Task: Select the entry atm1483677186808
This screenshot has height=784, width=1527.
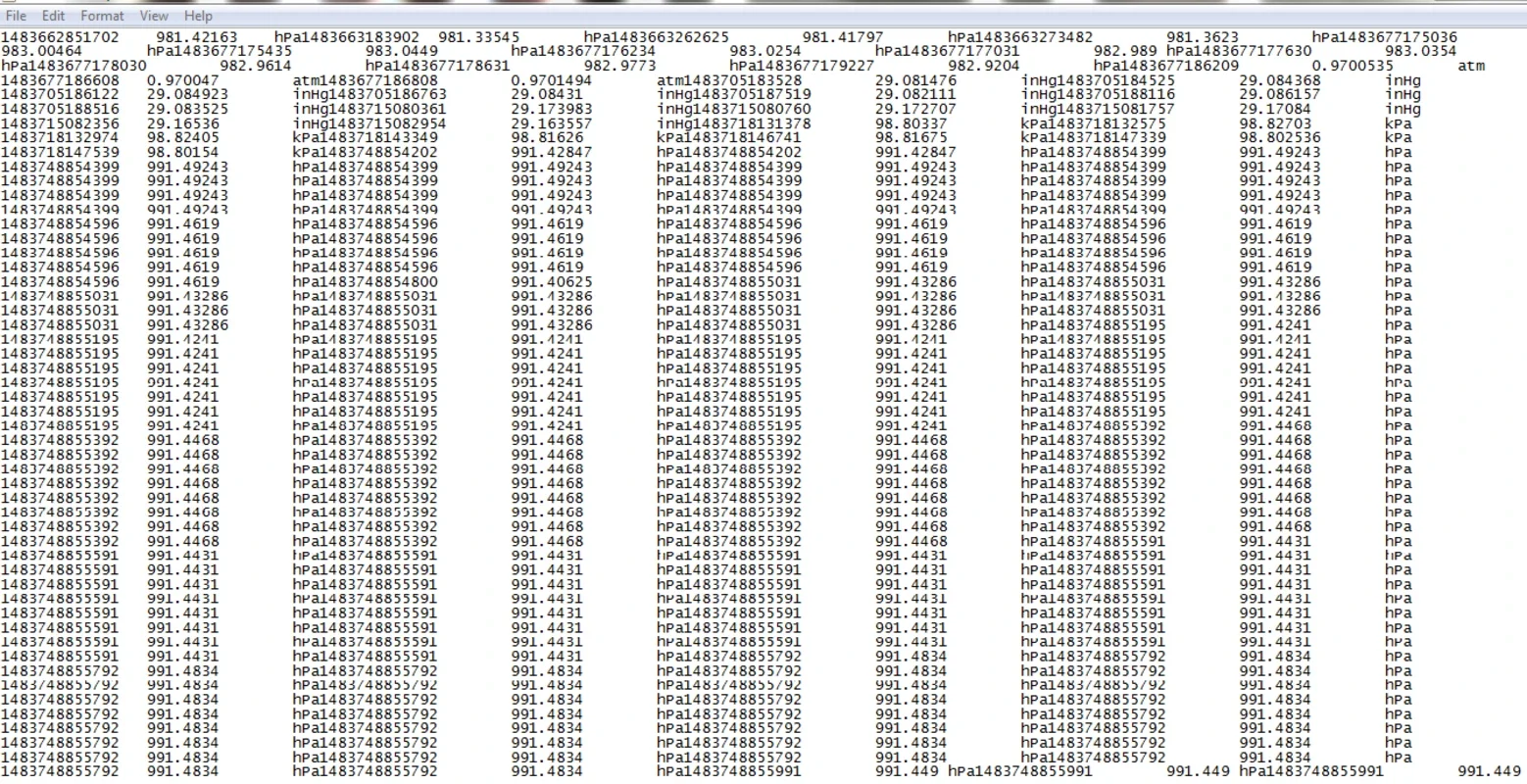Action: 366,80
